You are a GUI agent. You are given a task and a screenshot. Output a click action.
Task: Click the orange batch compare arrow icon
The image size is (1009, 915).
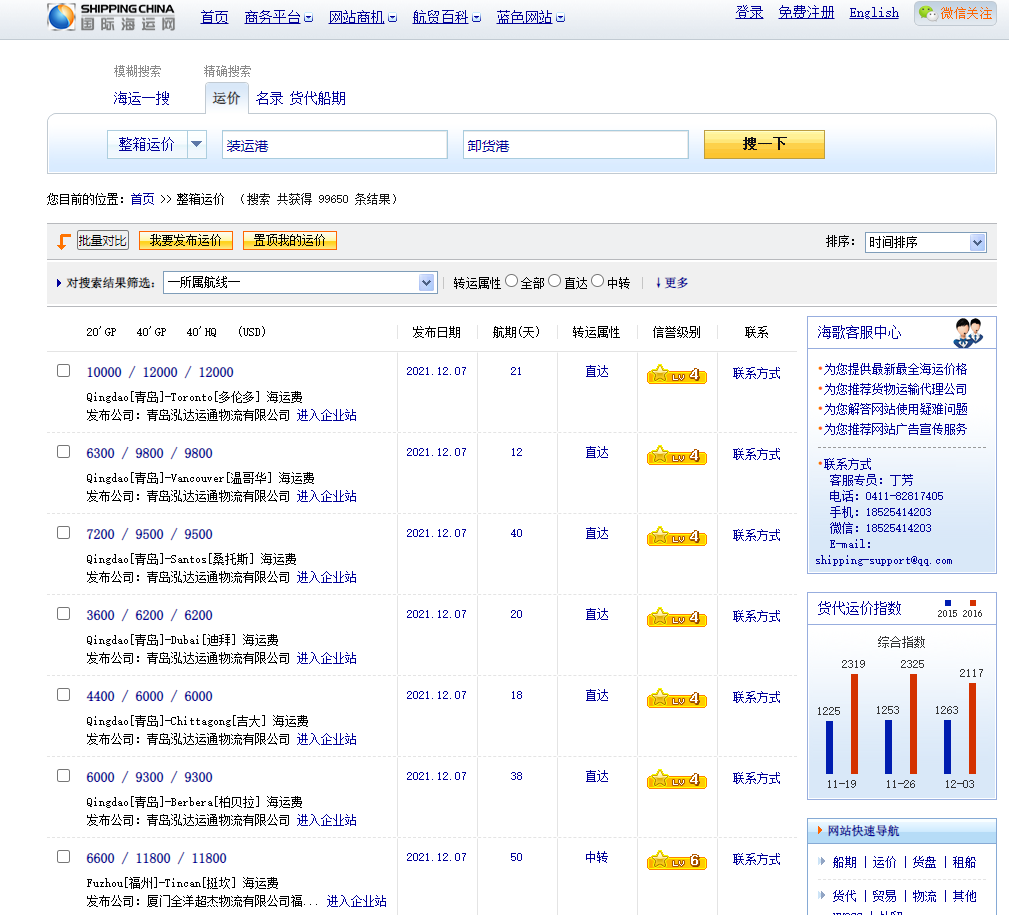64,241
